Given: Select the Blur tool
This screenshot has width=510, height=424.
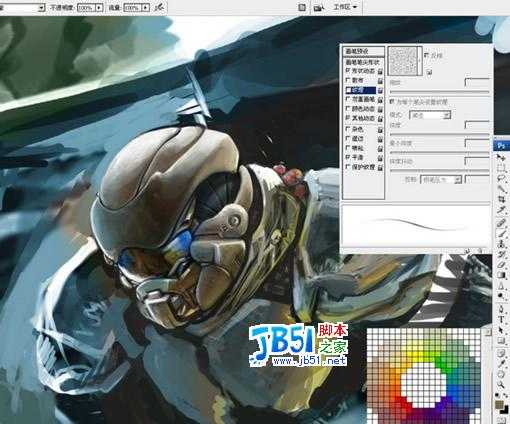Looking at the screenshot, I should point(502,286).
